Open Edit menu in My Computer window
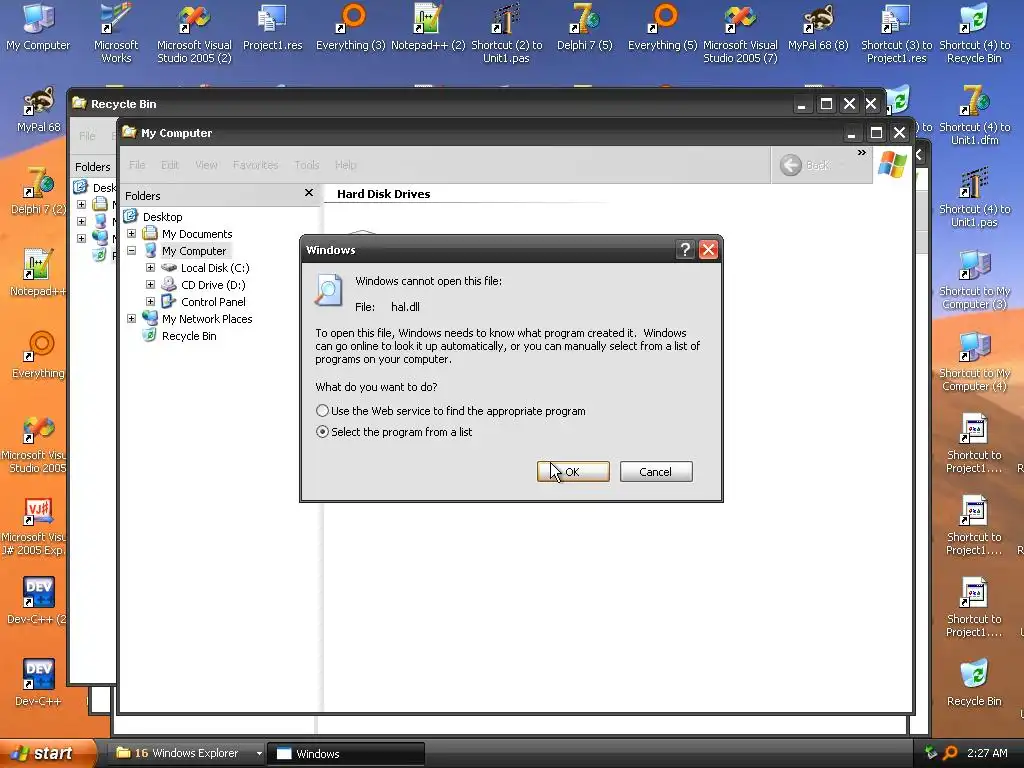1024x768 pixels. pyautogui.click(x=170, y=165)
